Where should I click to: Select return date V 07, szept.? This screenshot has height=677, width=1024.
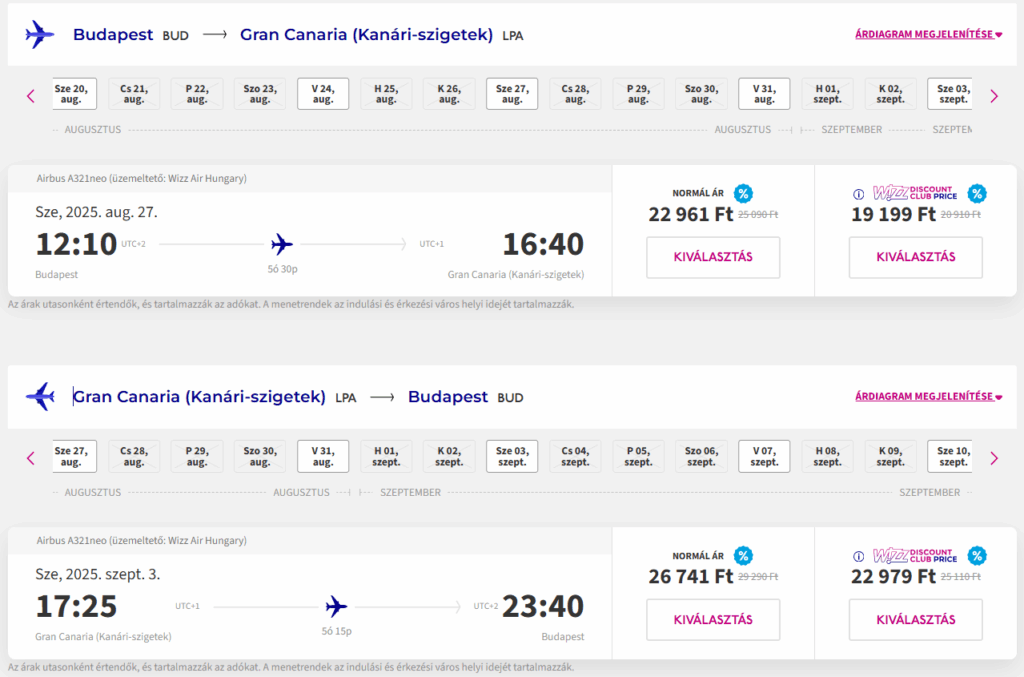[x=764, y=456]
